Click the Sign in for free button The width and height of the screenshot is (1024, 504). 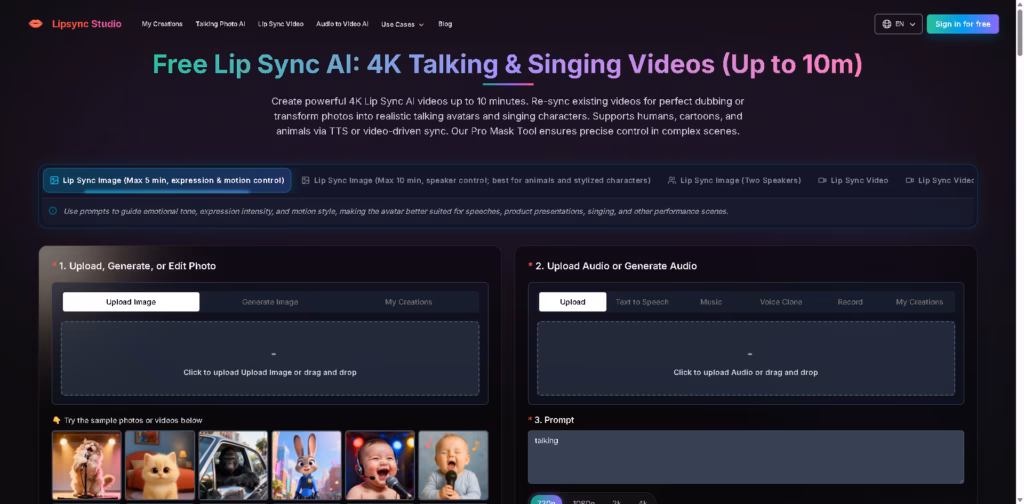point(962,24)
